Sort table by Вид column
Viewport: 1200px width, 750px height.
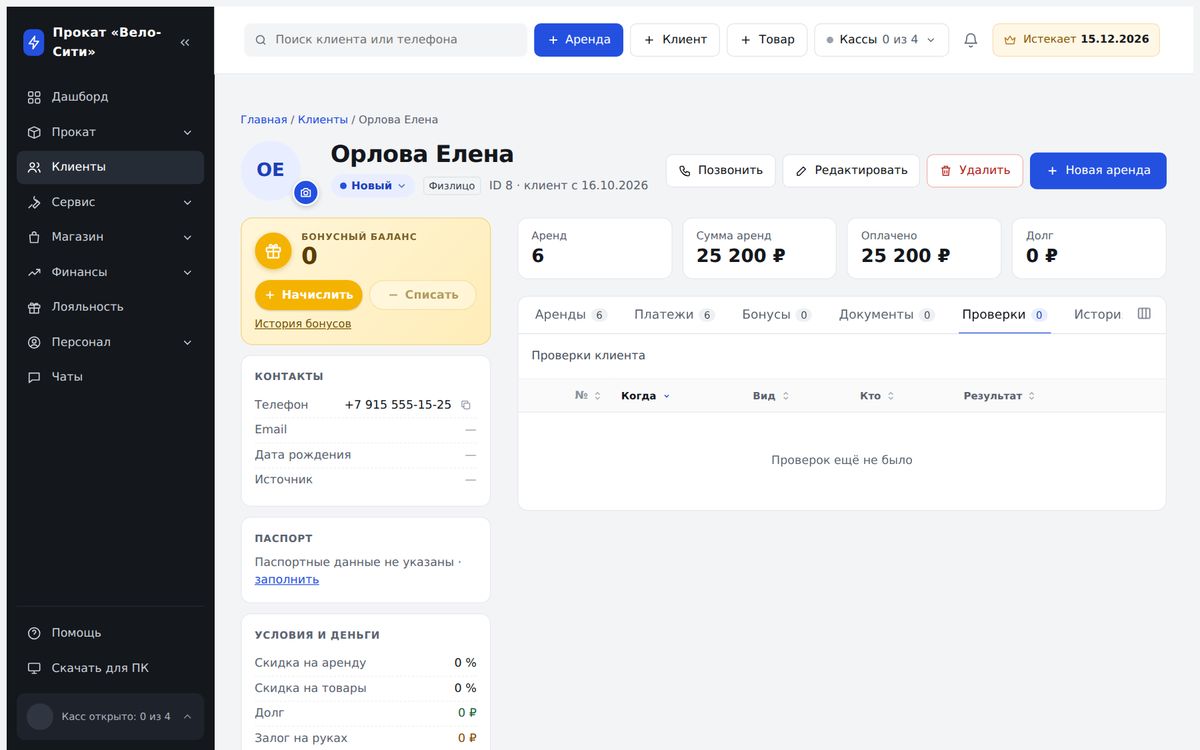(x=770, y=396)
